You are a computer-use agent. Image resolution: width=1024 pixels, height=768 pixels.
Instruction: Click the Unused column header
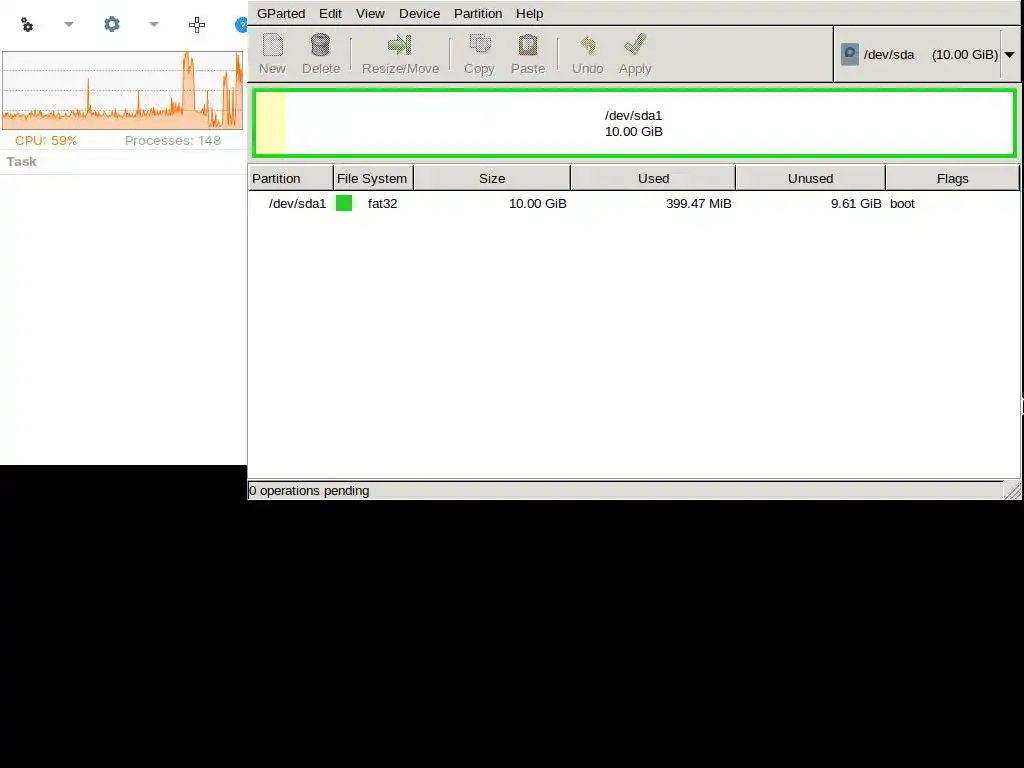810,178
